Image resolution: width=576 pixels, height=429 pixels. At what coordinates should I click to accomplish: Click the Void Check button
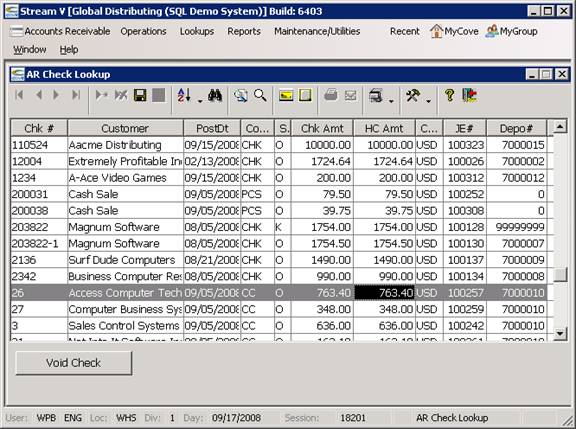[x=73, y=363]
